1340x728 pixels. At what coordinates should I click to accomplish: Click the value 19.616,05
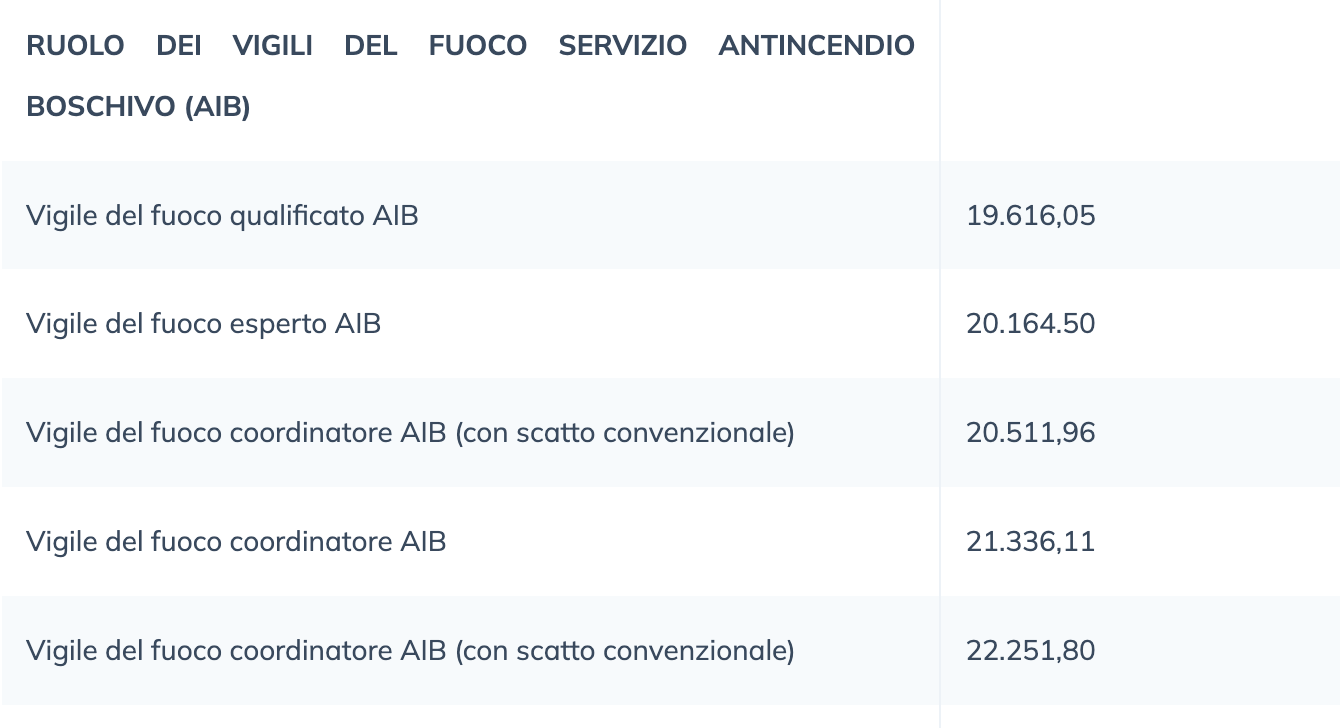pyautogui.click(x=1031, y=215)
